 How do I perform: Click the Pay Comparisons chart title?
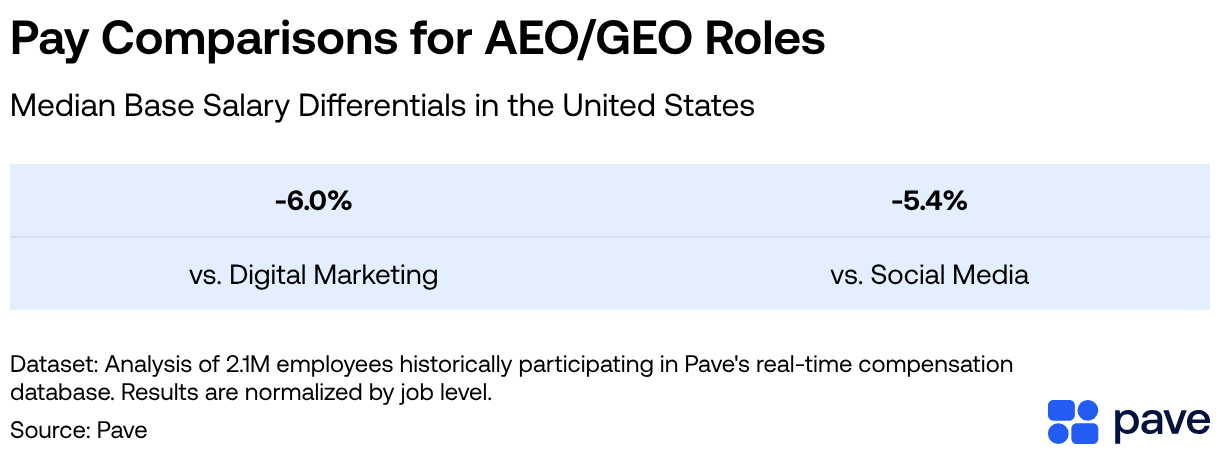tap(418, 40)
